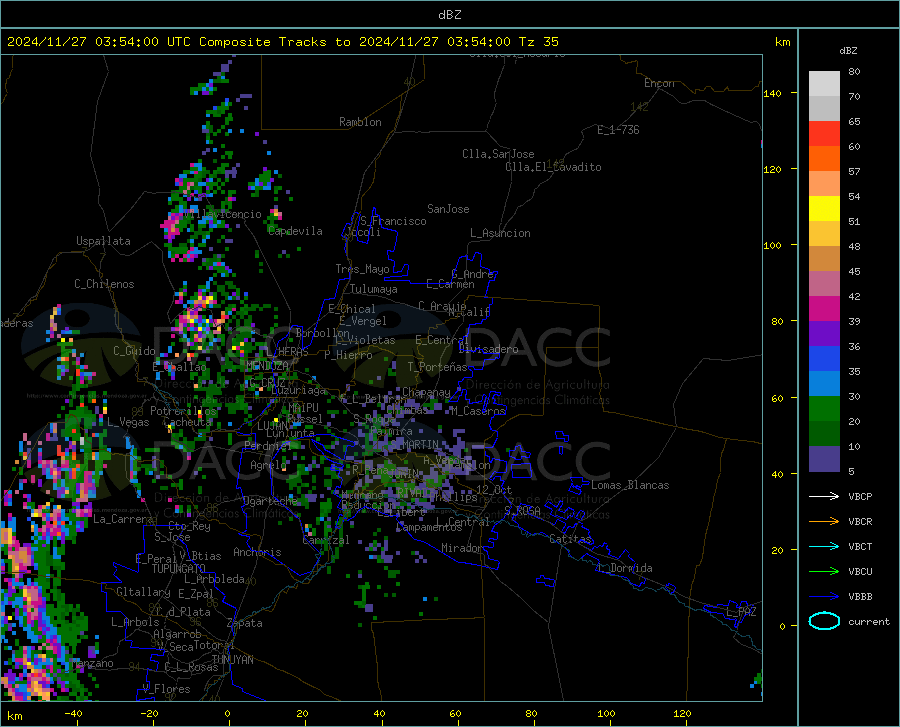This screenshot has height=727, width=900.
Task: Click the Lomas_Blancas map label
Action: 630,485
